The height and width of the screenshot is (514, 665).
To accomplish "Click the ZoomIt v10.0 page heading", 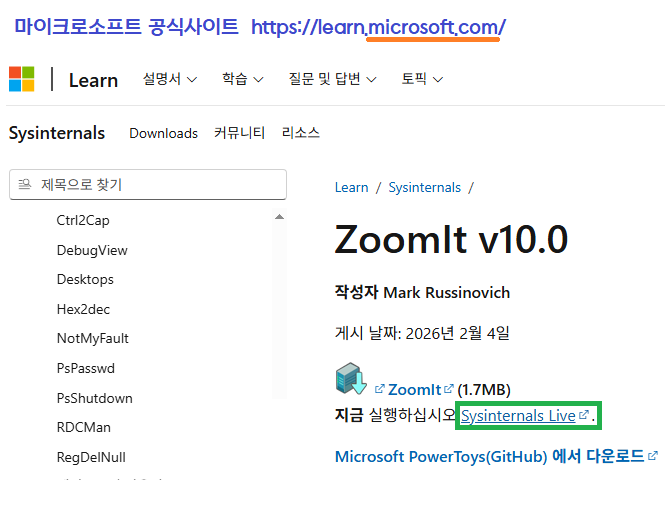I will click(451, 239).
